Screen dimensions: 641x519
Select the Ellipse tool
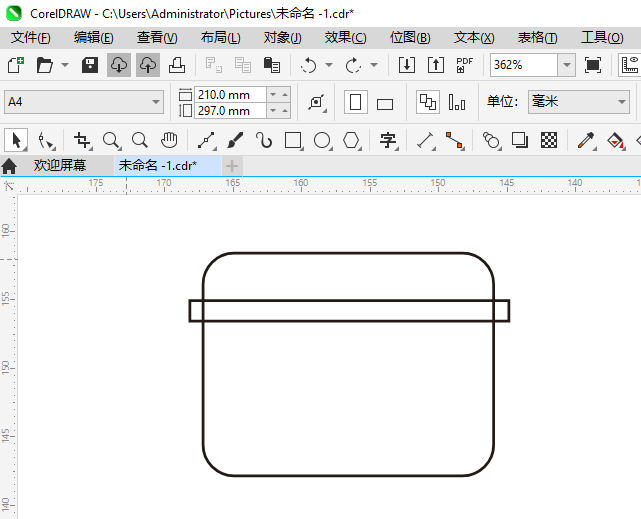(322, 140)
